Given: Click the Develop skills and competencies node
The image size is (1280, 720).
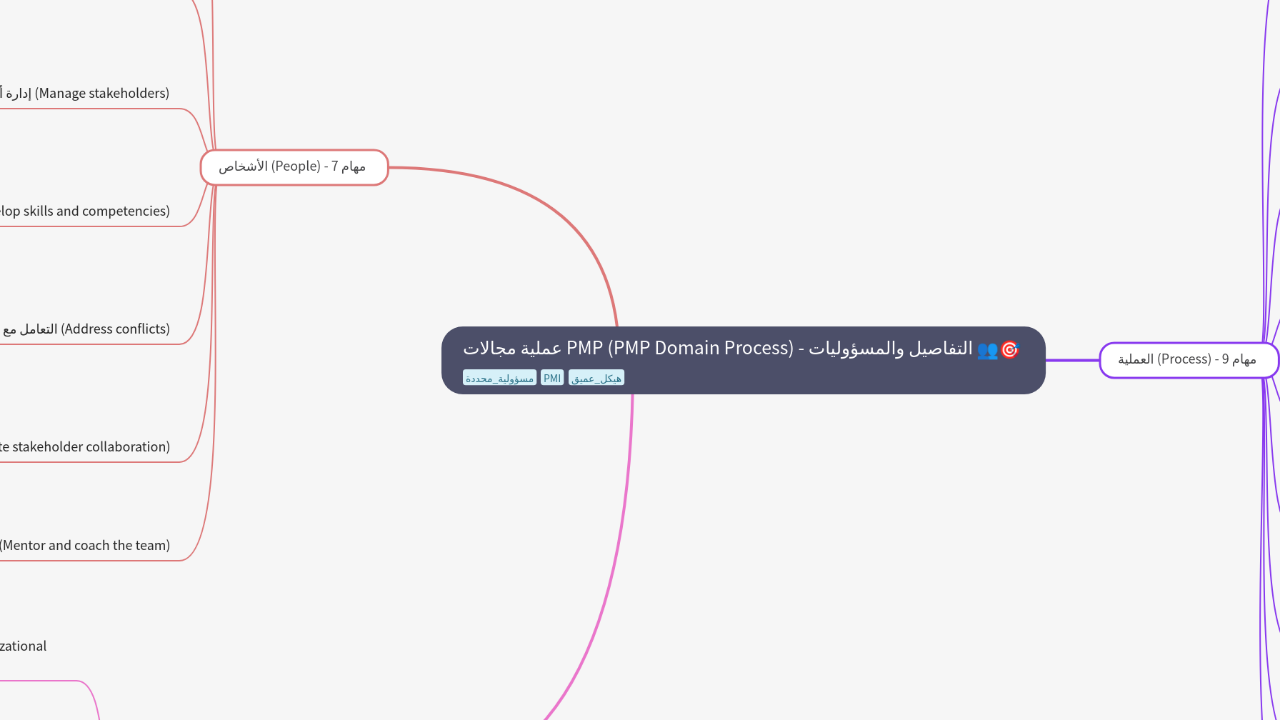Looking at the screenshot, I should pyautogui.click(x=85, y=211).
